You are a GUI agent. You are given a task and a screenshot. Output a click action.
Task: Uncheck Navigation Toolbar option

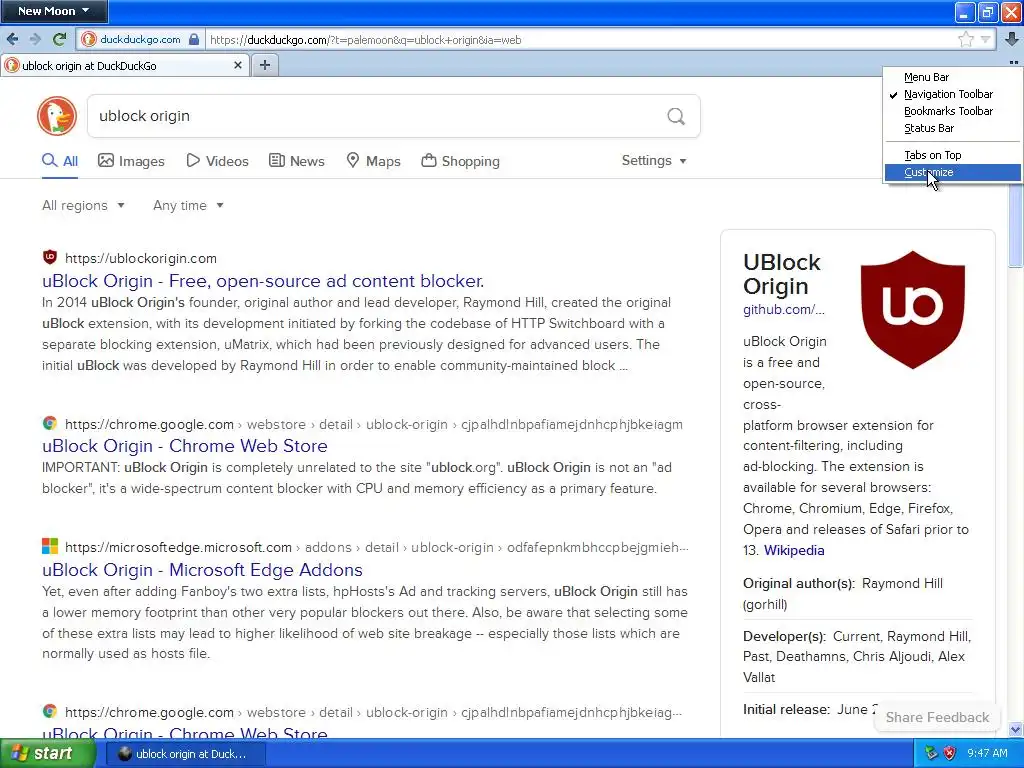[x=952, y=94]
